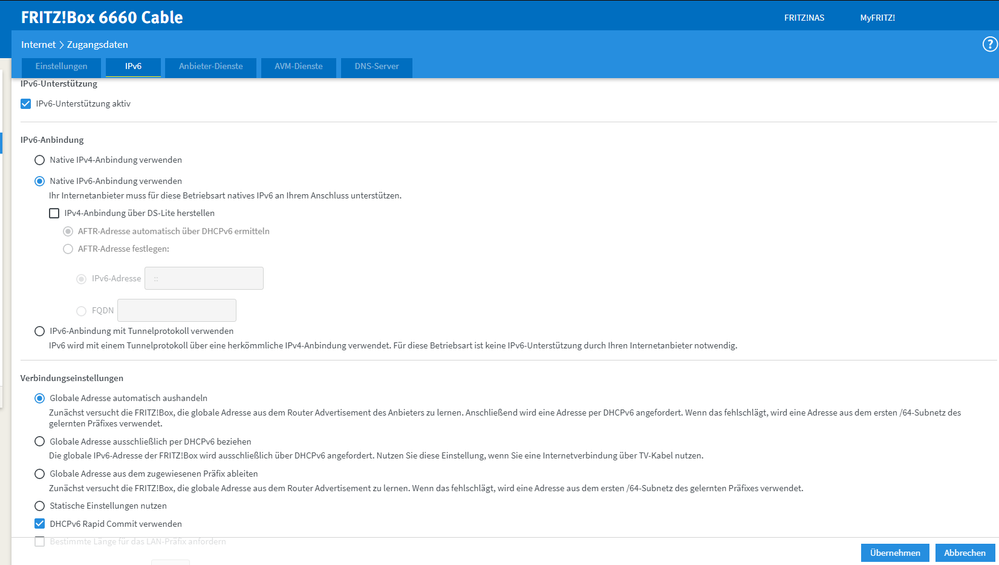The width and height of the screenshot is (999, 565).
Task: Select Statische Einstellungen nutzen
Action: pos(40,506)
